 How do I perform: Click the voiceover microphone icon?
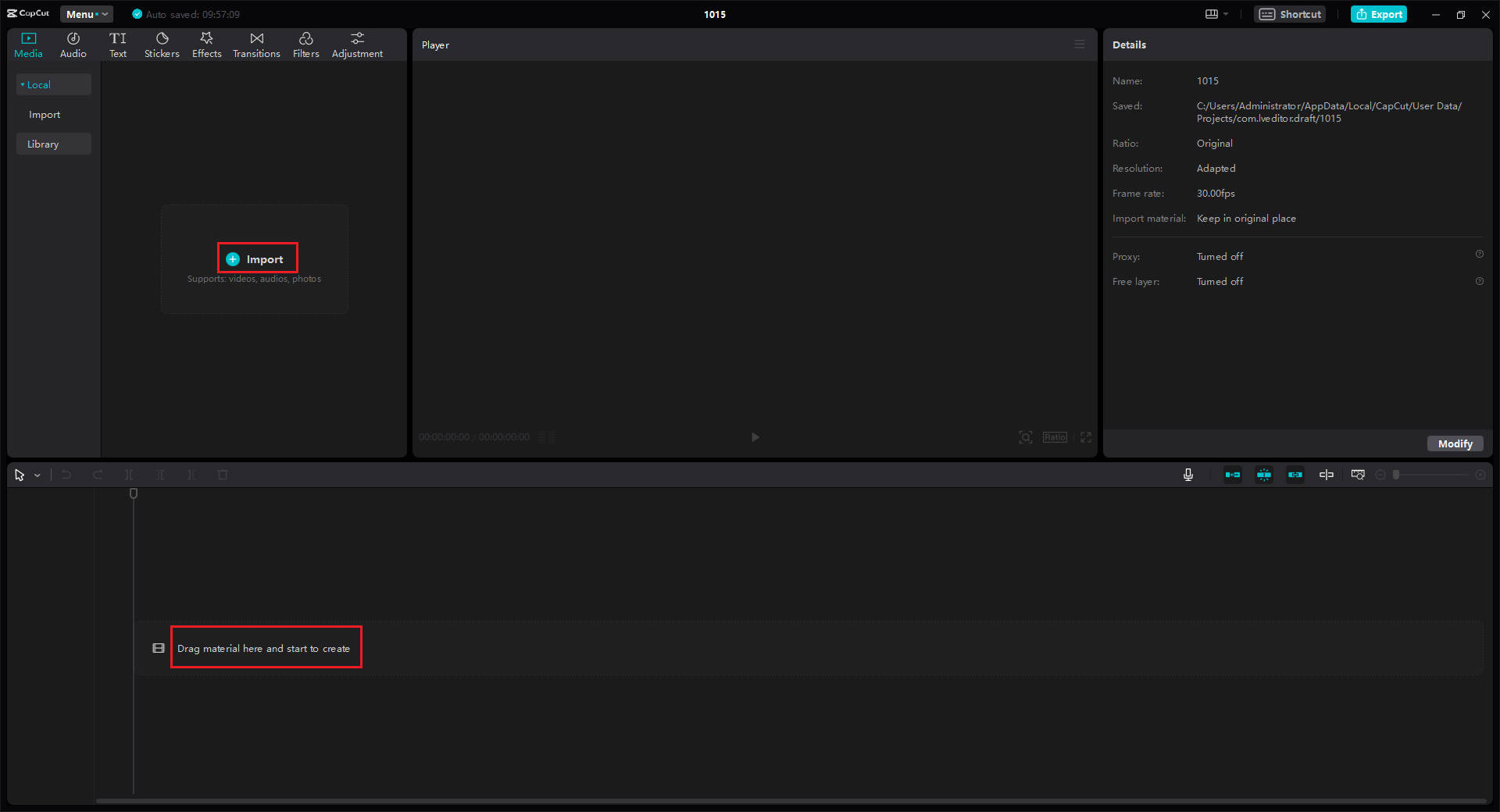(1188, 474)
